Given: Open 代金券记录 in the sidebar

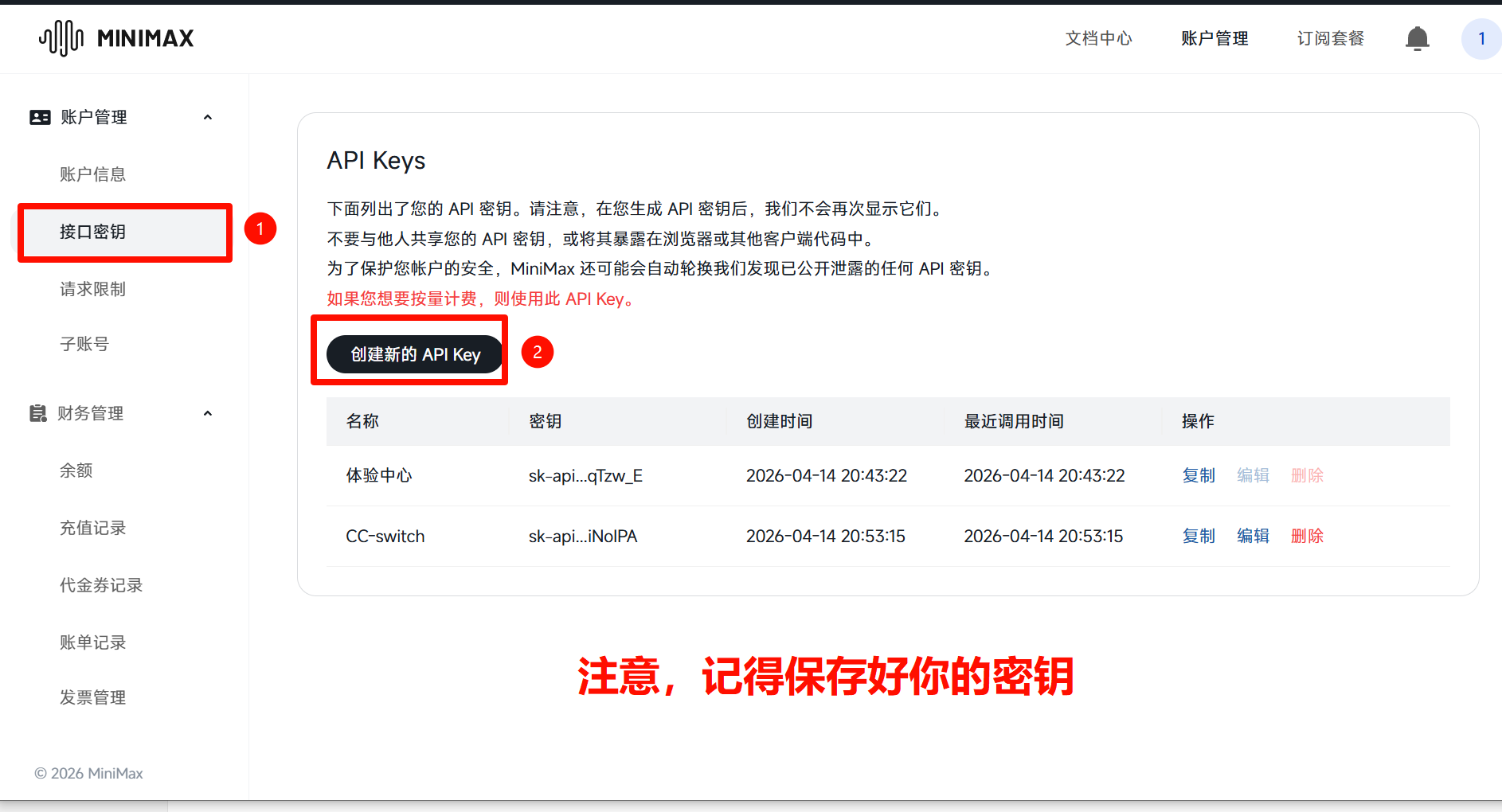Looking at the screenshot, I should [x=101, y=585].
